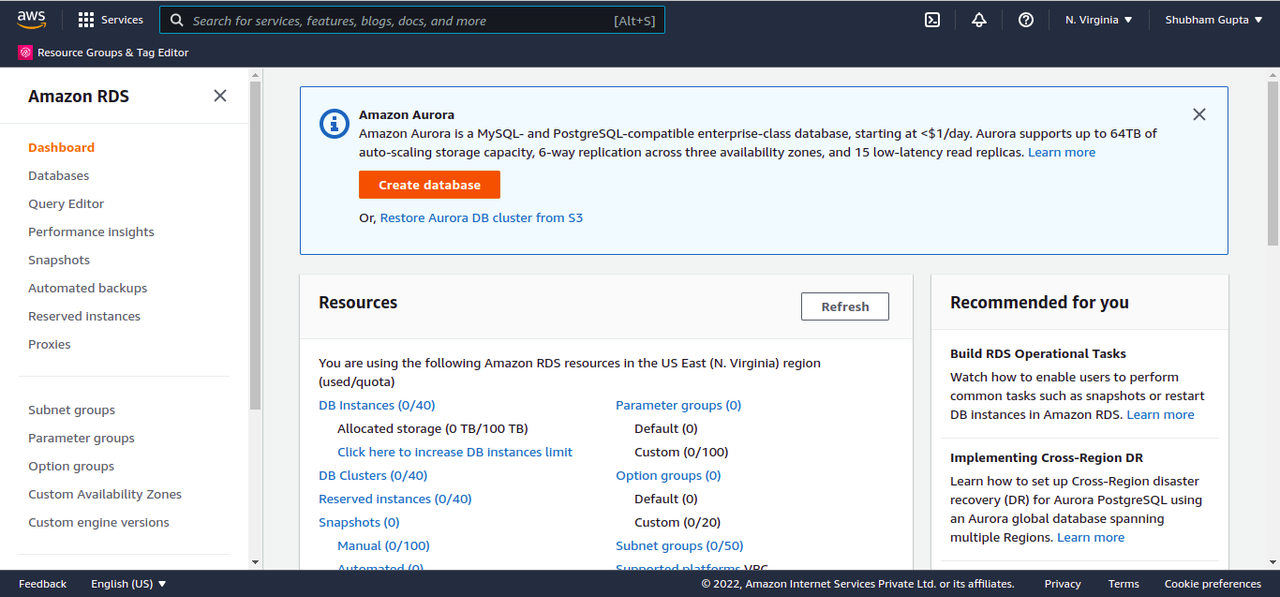Click the Feedback footer link
Viewport: 1280px width, 597px height.
point(42,584)
